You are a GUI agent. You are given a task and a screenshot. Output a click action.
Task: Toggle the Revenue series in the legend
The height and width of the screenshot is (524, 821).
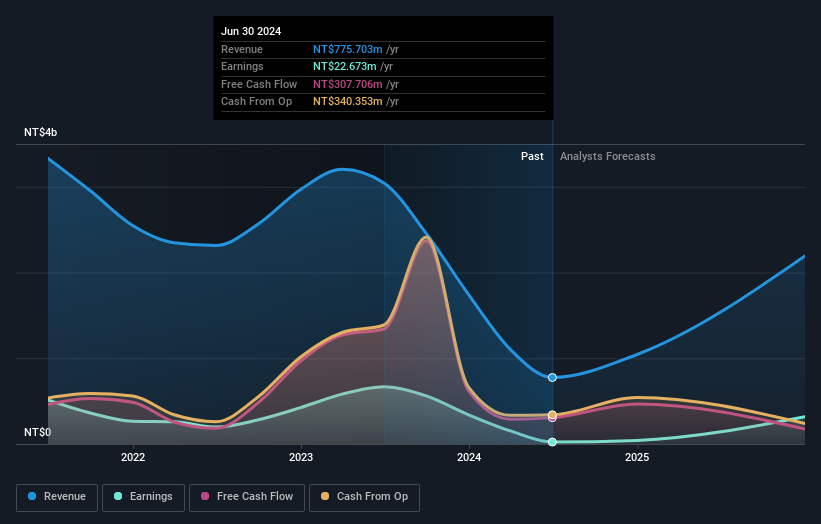point(57,497)
